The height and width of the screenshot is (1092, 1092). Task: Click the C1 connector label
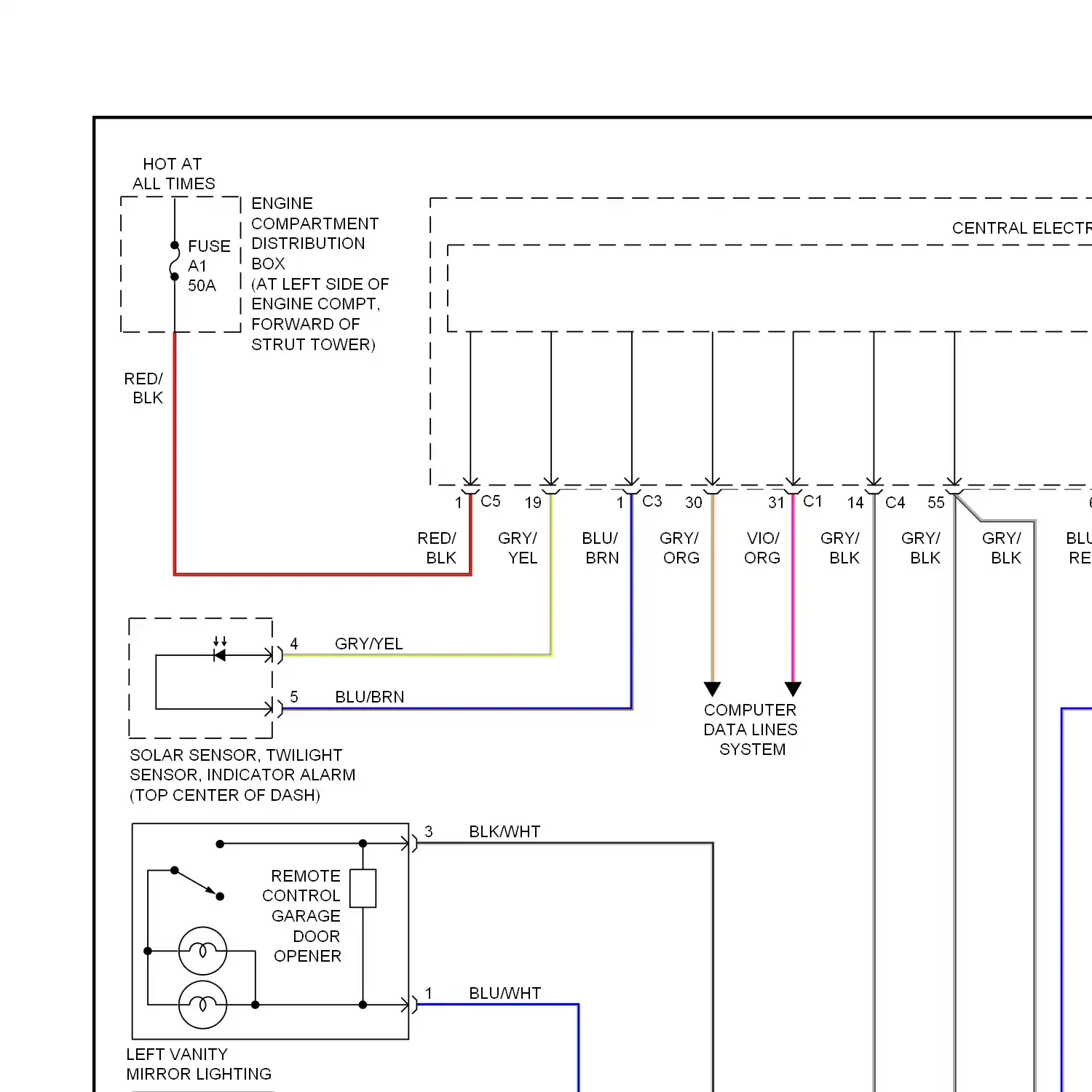pos(812,501)
